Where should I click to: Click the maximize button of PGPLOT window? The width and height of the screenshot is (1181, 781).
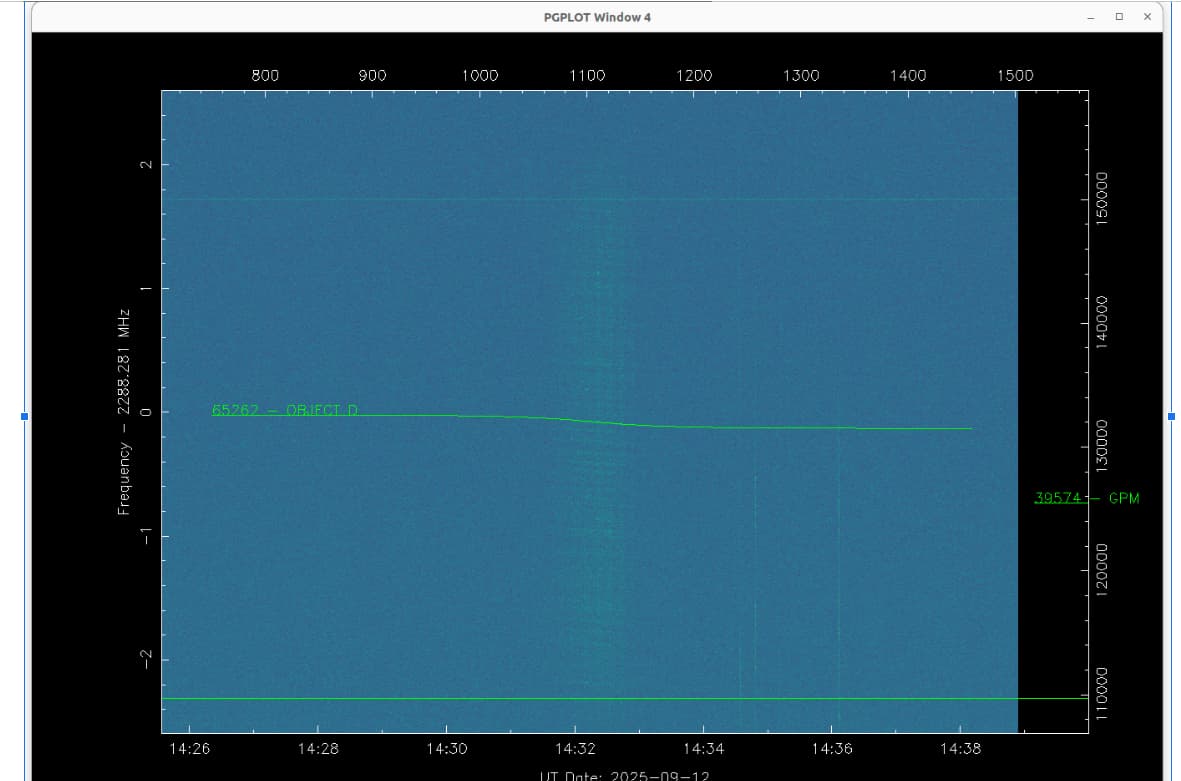1119,17
